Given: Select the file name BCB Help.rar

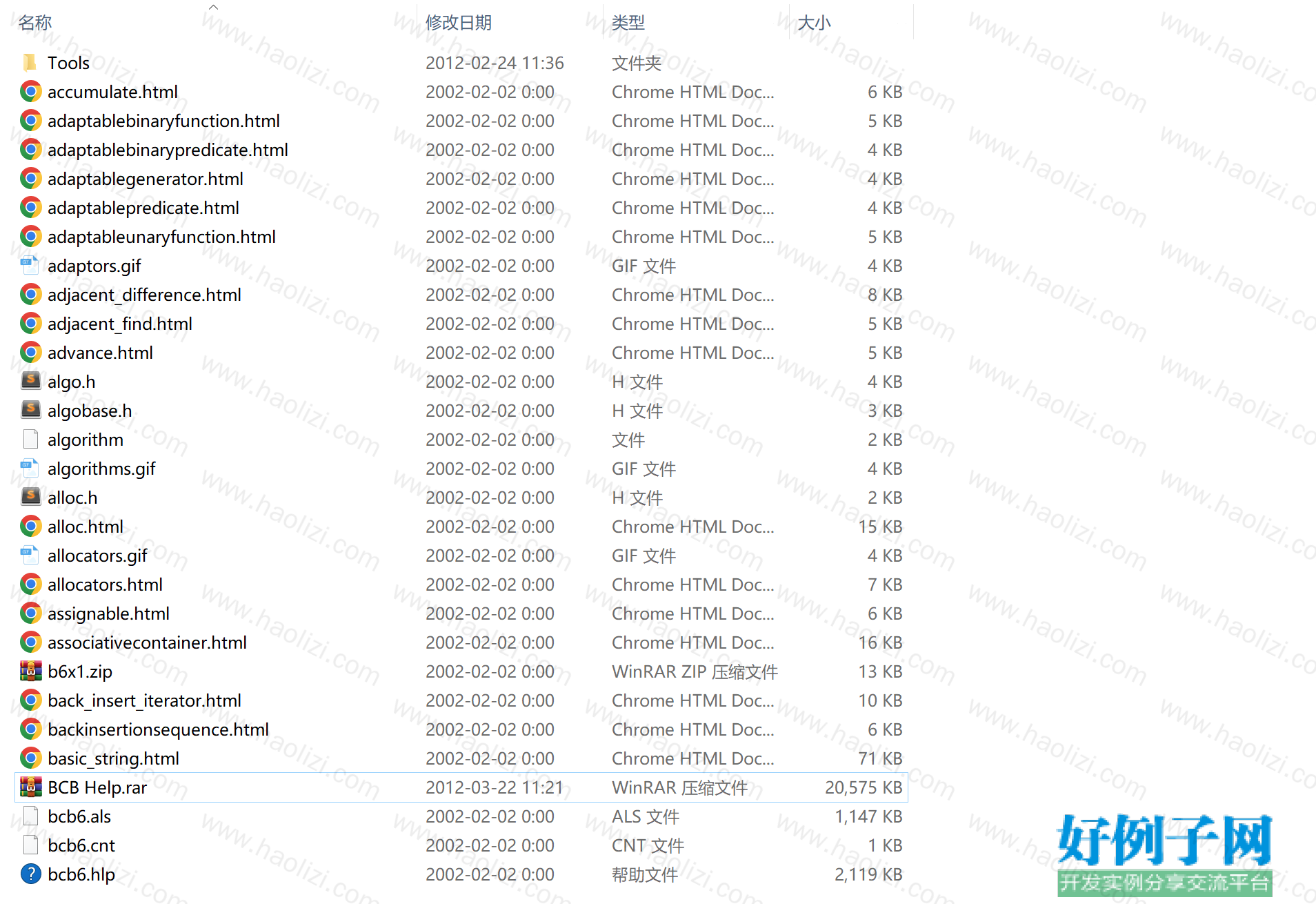Looking at the screenshot, I should coord(97,787).
